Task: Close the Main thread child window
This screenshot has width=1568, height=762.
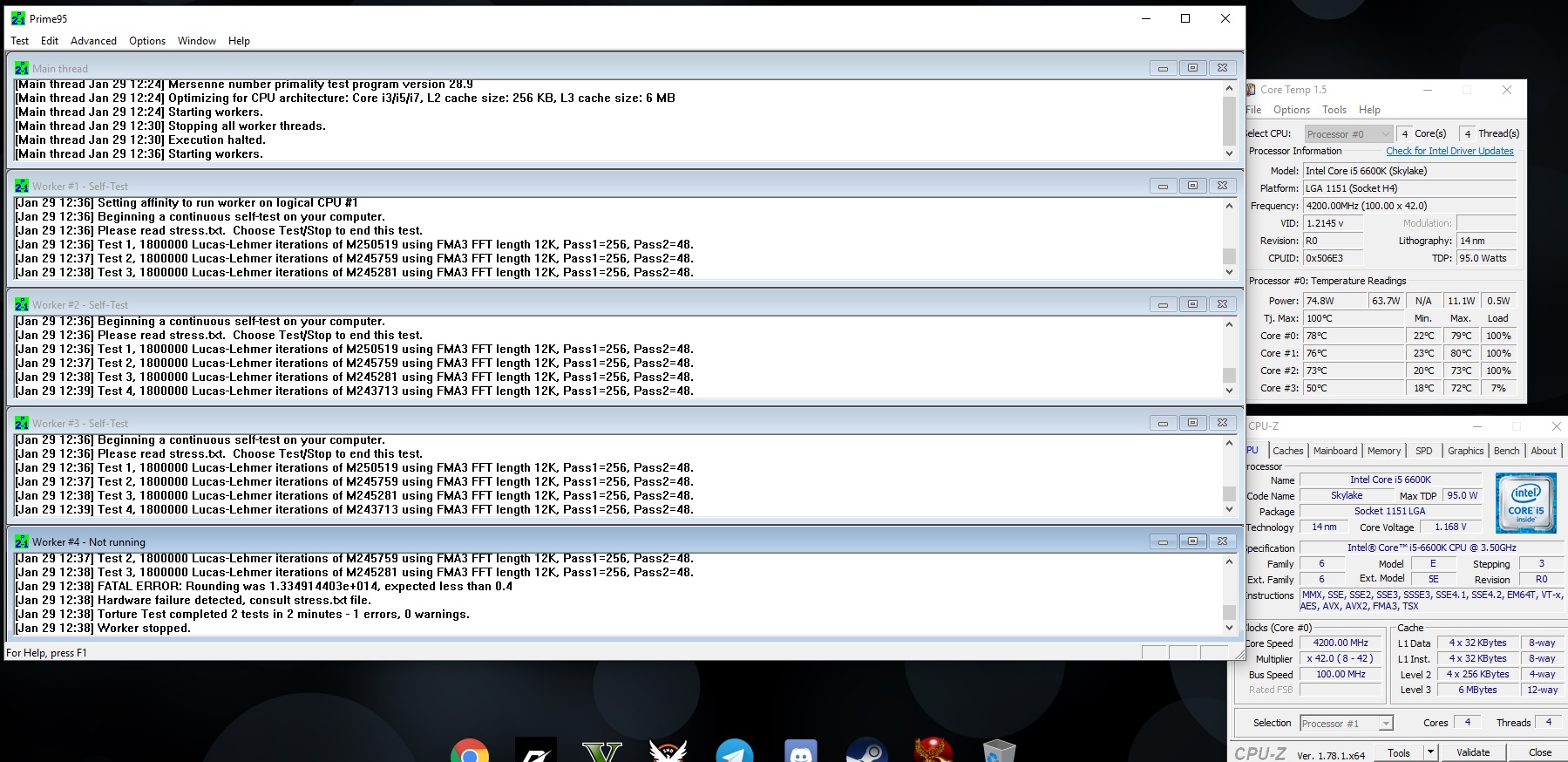Action: coord(1222,68)
